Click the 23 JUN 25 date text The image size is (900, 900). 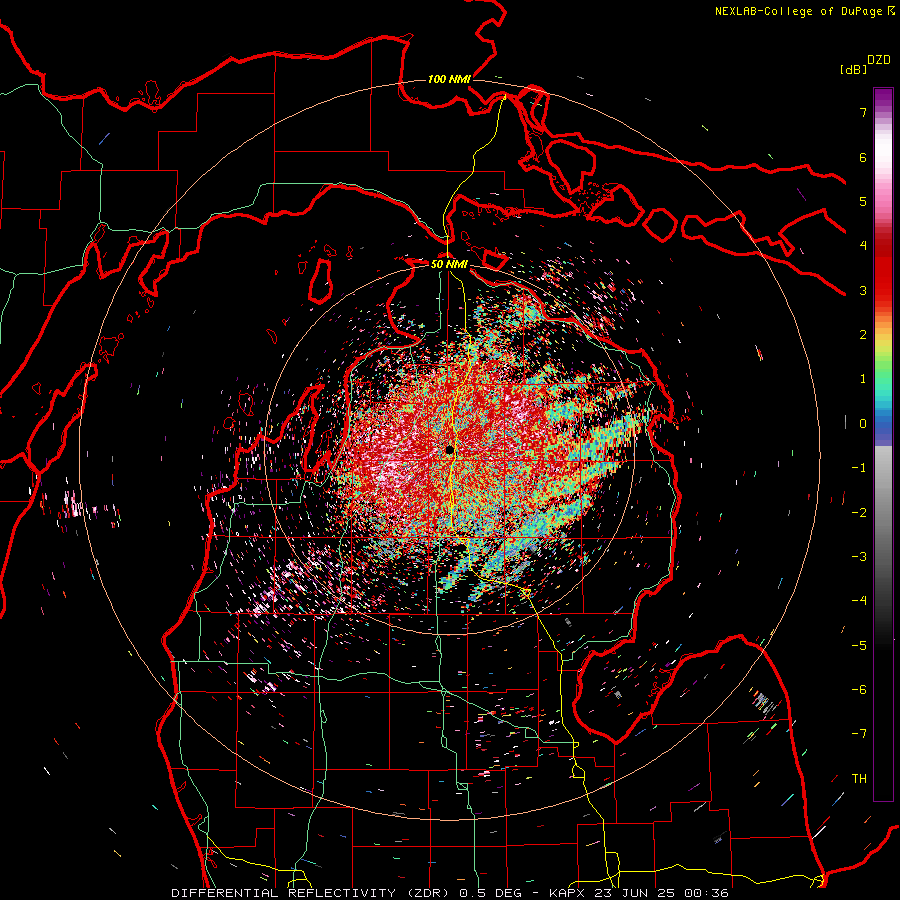click(x=637, y=893)
